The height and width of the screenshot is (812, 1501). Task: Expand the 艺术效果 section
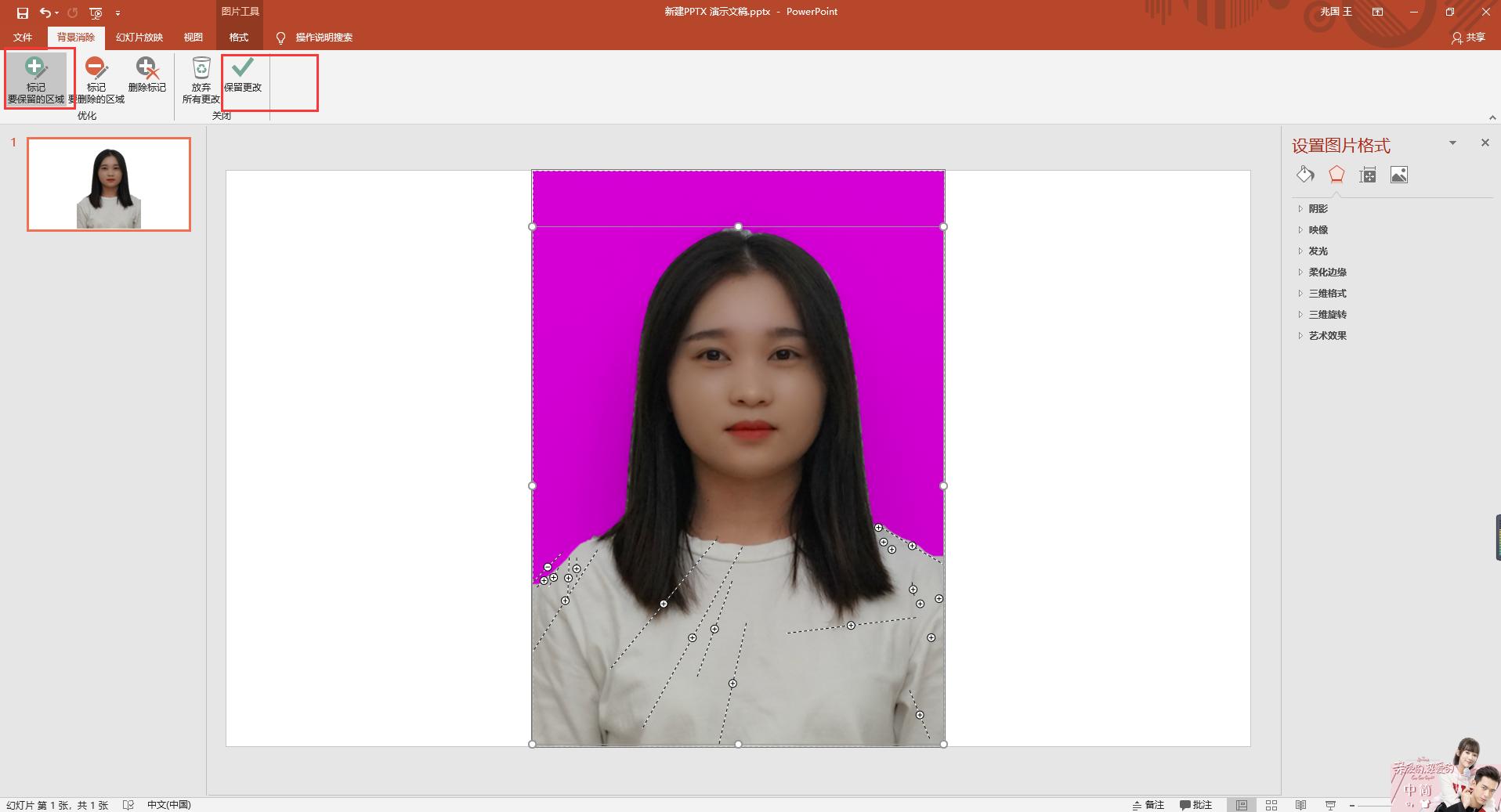point(1327,335)
